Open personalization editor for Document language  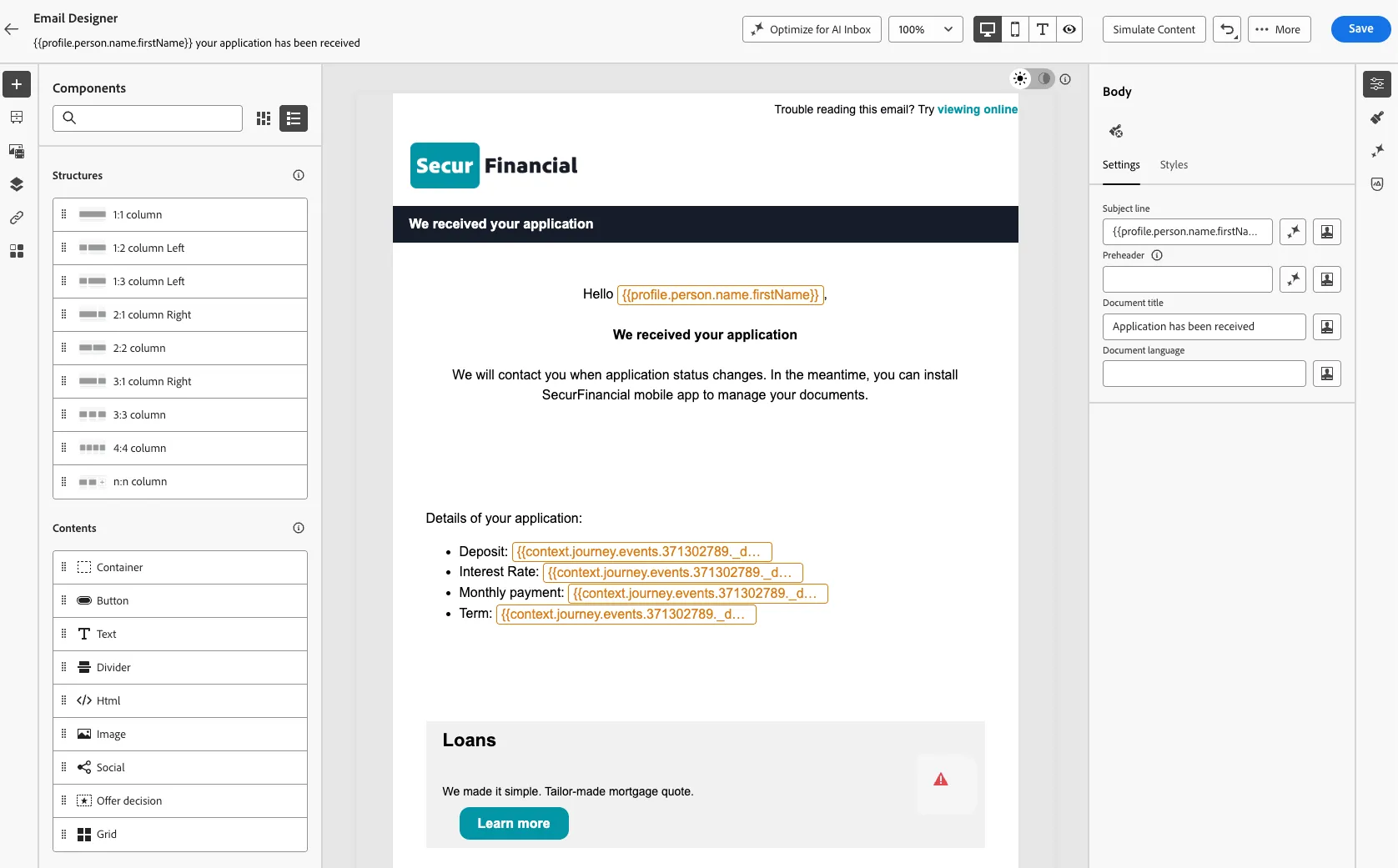1327,374
